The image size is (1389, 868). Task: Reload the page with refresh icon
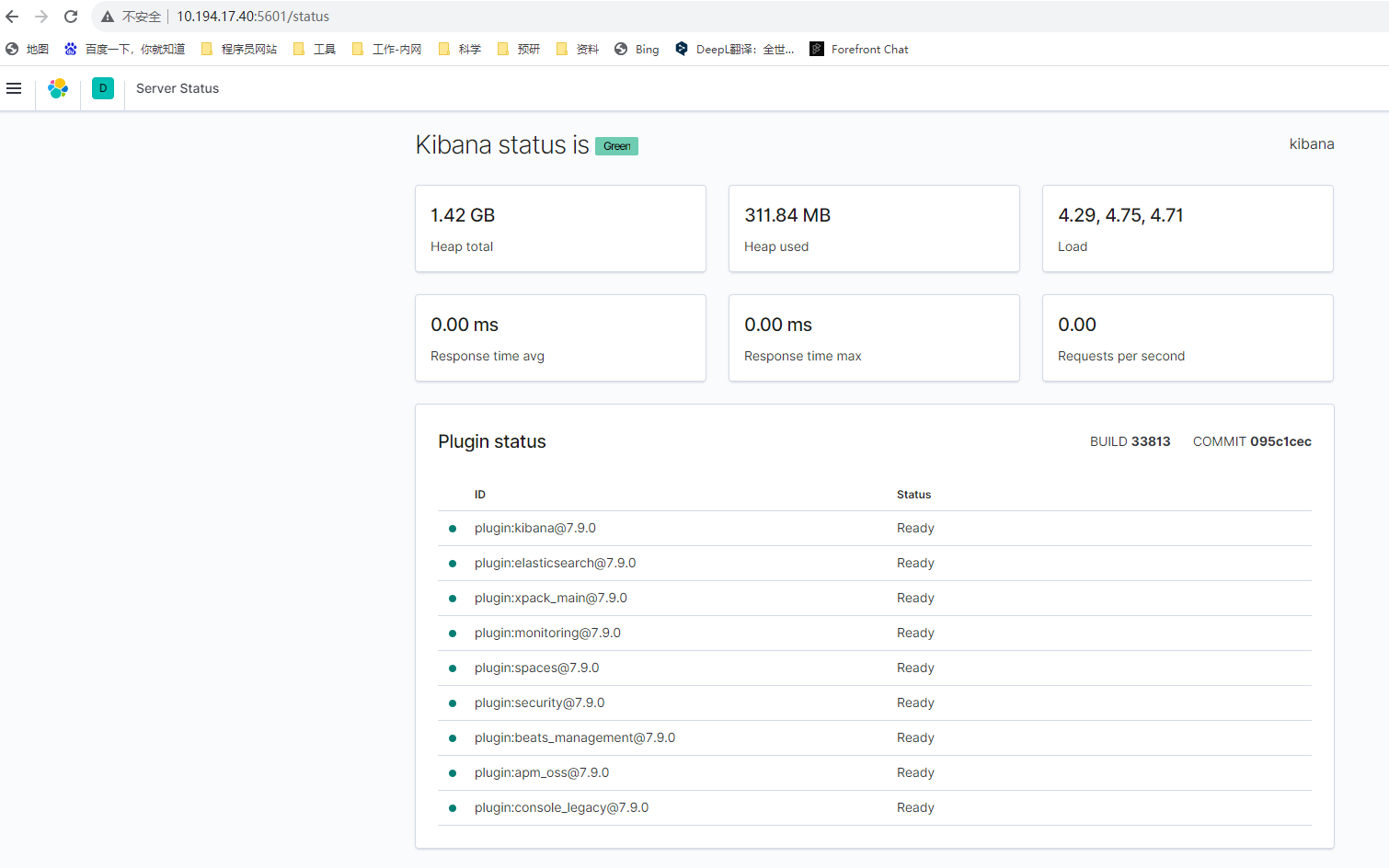(71, 17)
